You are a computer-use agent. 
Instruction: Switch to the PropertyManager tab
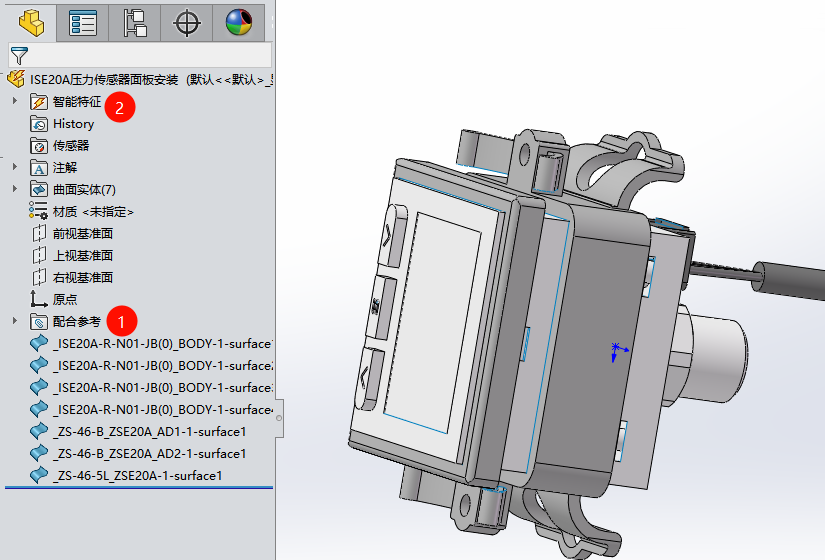[x=83, y=22]
